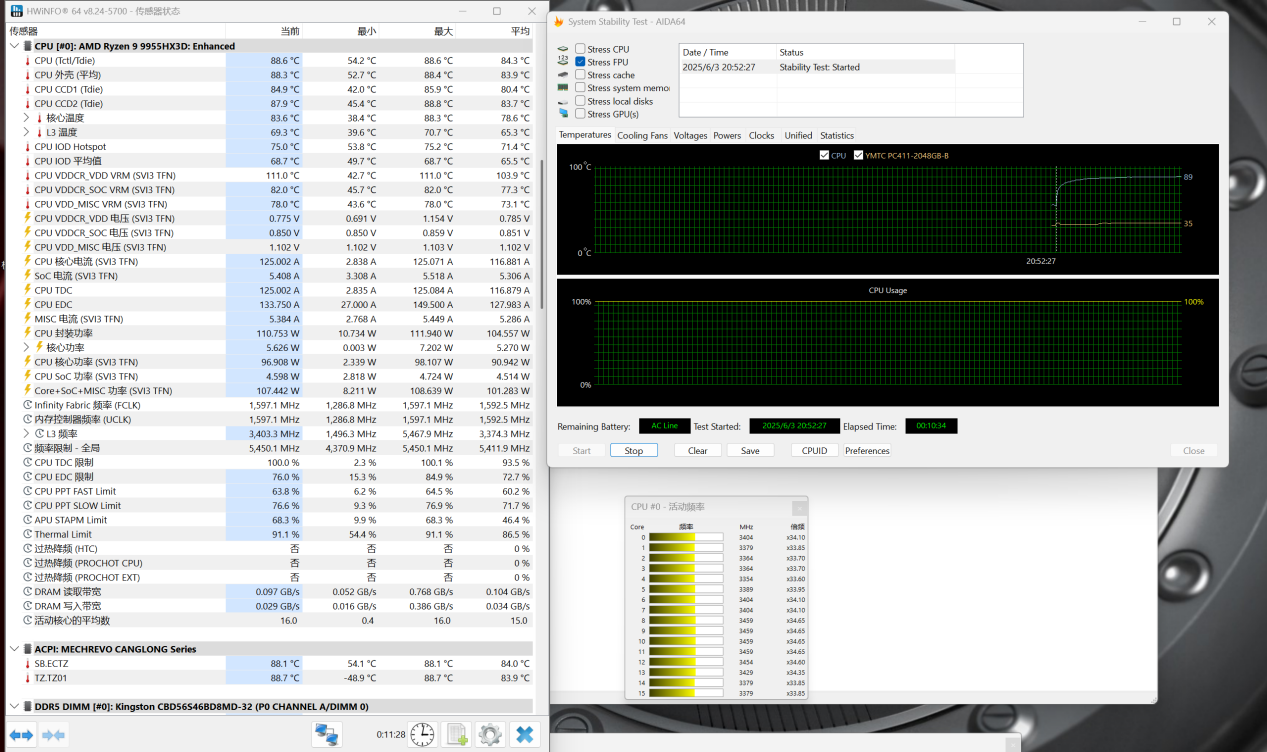Viewport: 1267px width, 752px height.
Task: Open HWiNFO sensor settings gear icon
Action: [x=489, y=734]
